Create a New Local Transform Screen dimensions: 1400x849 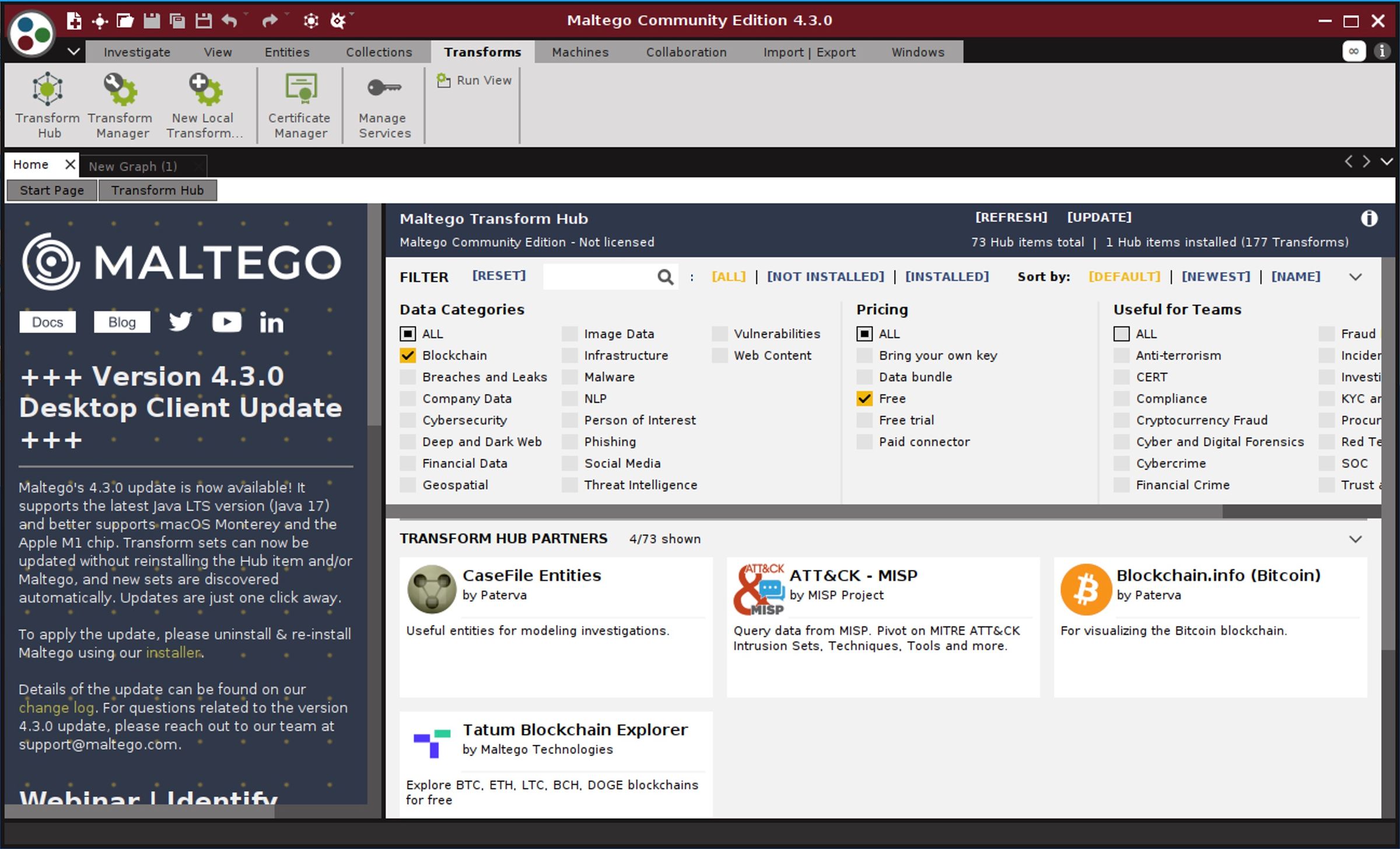203,104
